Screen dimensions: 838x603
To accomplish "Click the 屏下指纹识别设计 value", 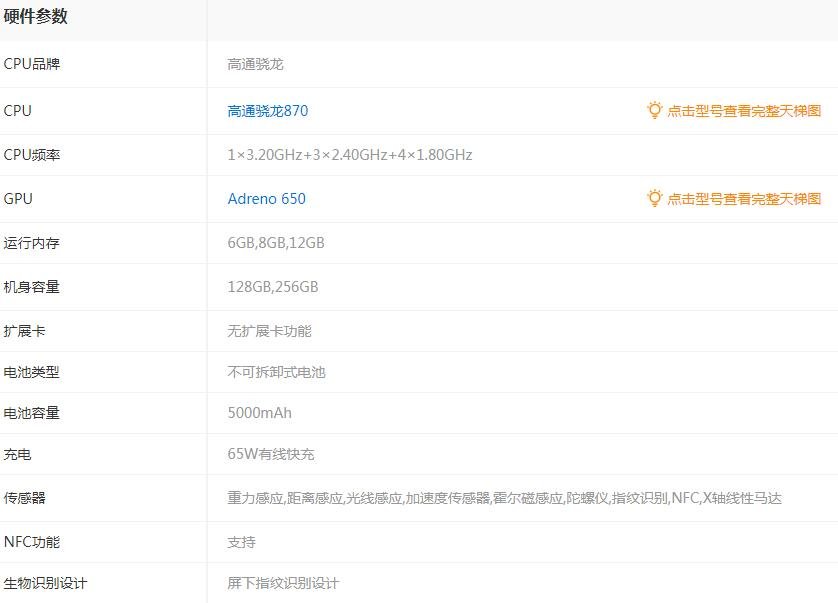I will click(283, 583).
